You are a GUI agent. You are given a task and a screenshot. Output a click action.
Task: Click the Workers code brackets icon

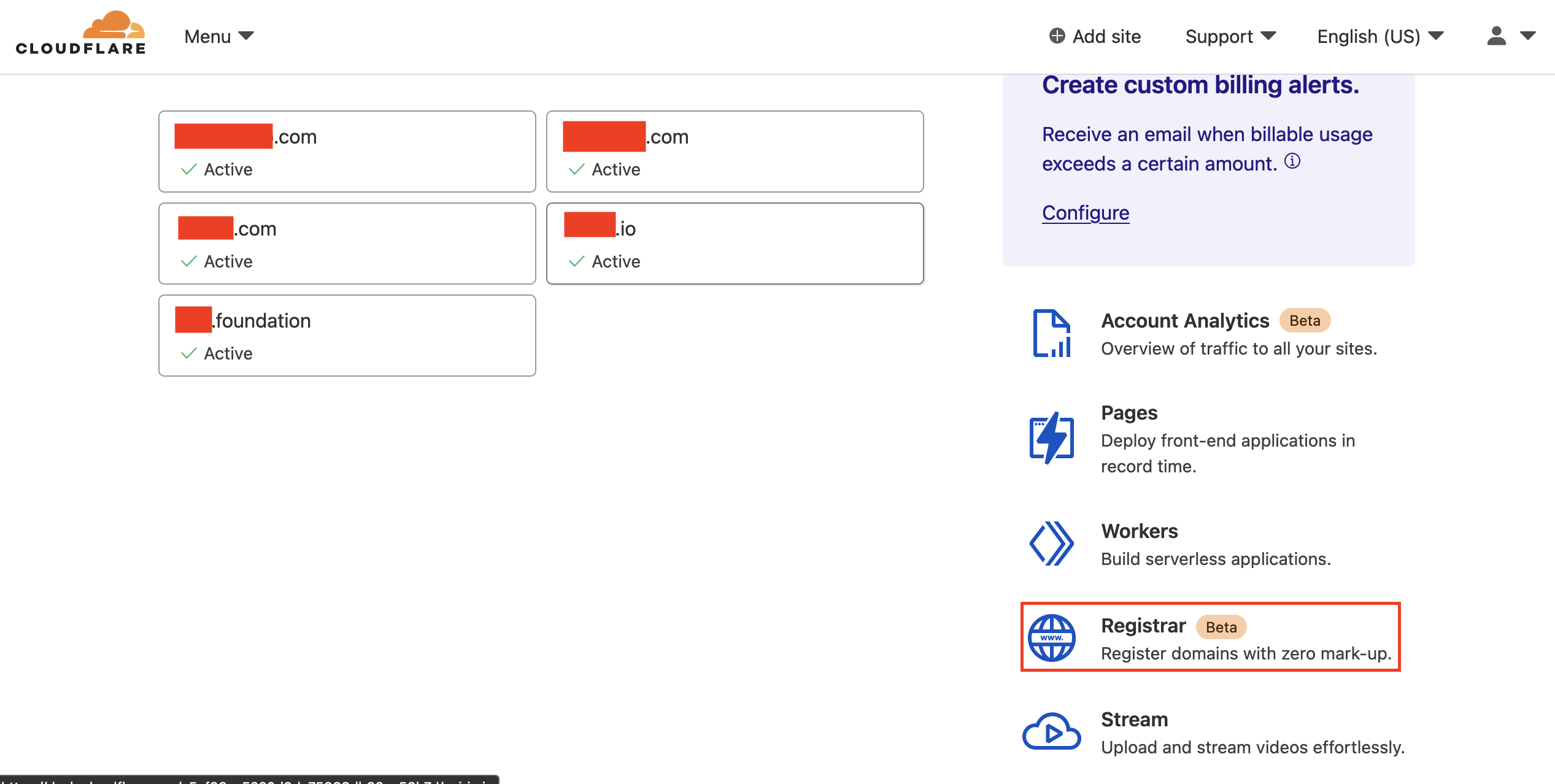[1052, 544]
